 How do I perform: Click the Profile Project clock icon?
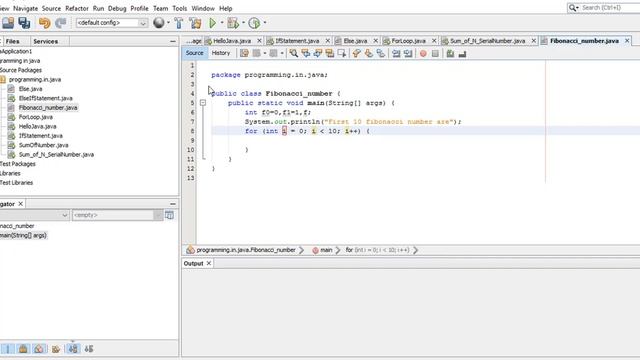(x=254, y=23)
